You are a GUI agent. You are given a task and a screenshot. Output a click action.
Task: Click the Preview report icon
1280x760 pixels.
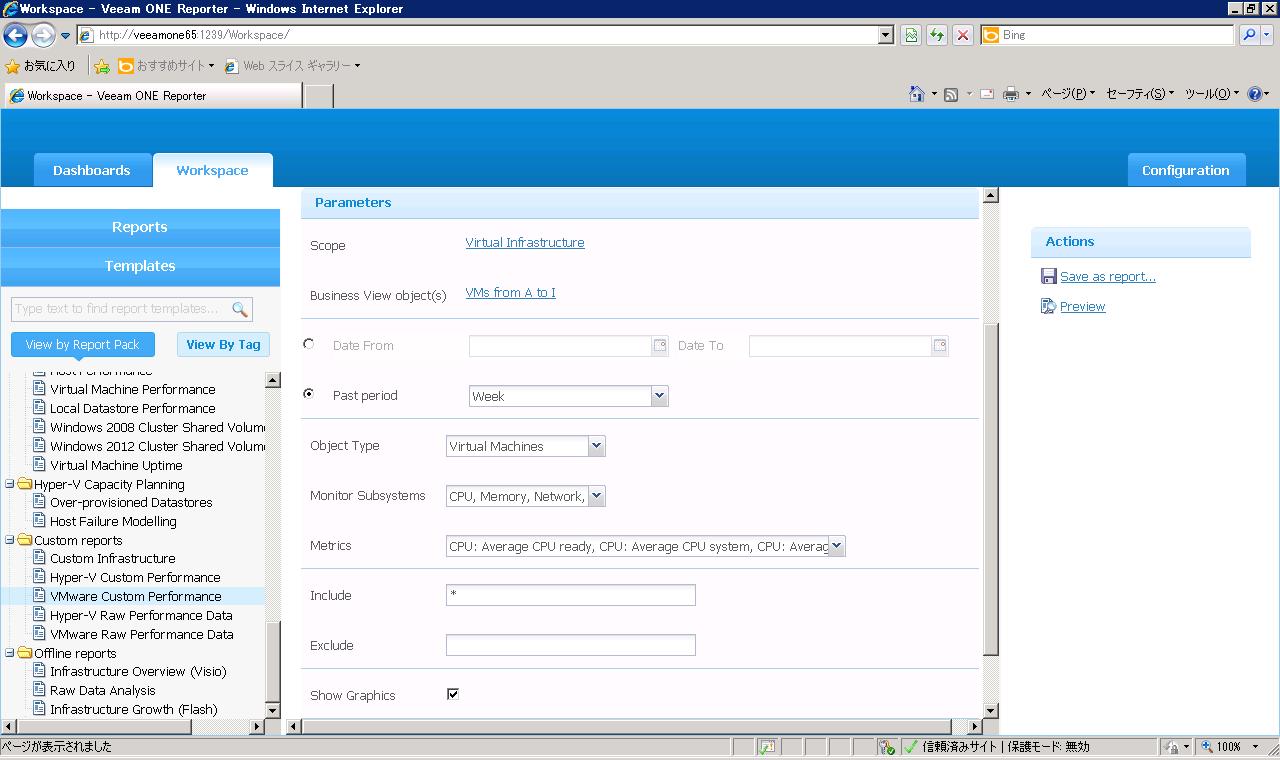point(1048,307)
